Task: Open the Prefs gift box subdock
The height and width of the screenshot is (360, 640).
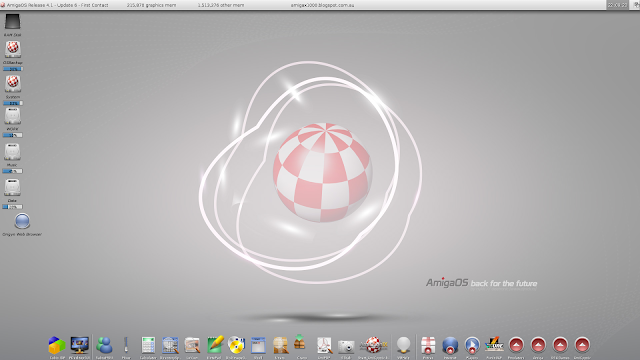Action: (x=428, y=345)
